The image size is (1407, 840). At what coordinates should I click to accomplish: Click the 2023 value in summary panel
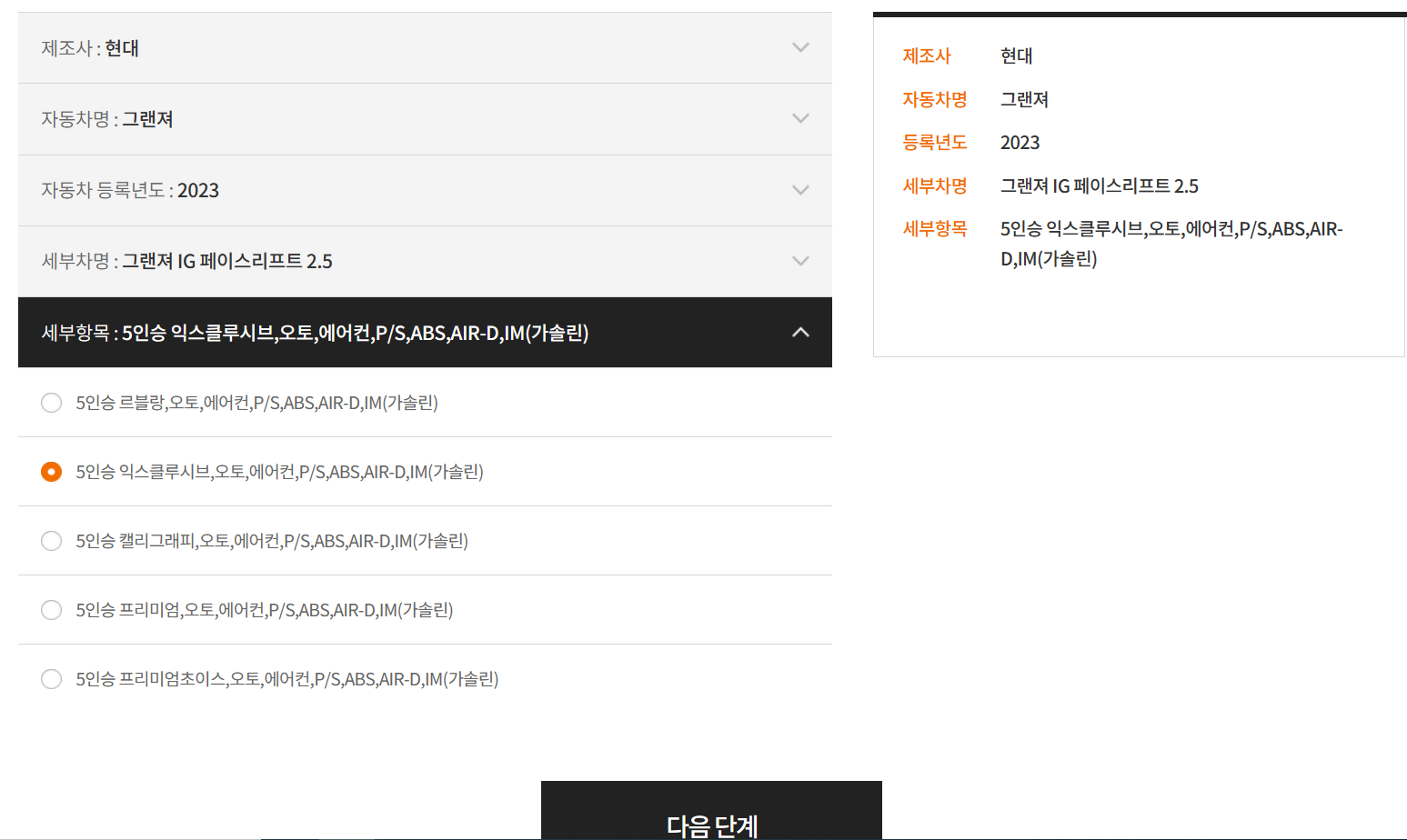(1020, 143)
